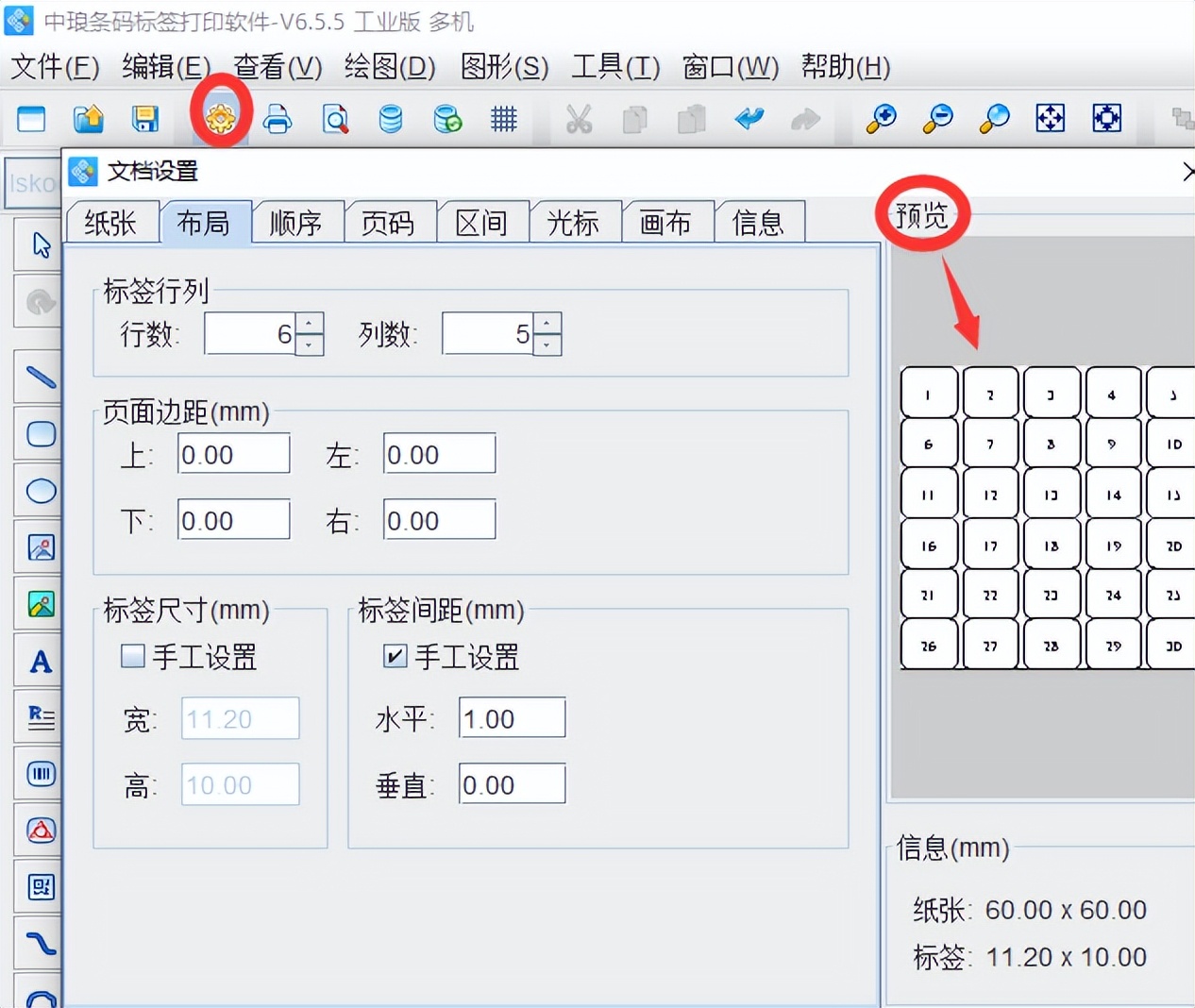The width and height of the screenshot is (1195, 1008).
Task: Enable 手工设置 for 标签尺寸
Action: click(132, 658)
